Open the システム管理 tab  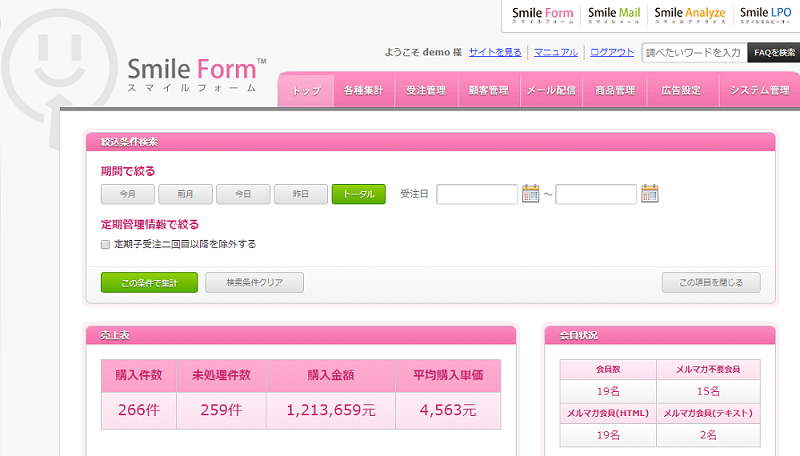[760, 91]
